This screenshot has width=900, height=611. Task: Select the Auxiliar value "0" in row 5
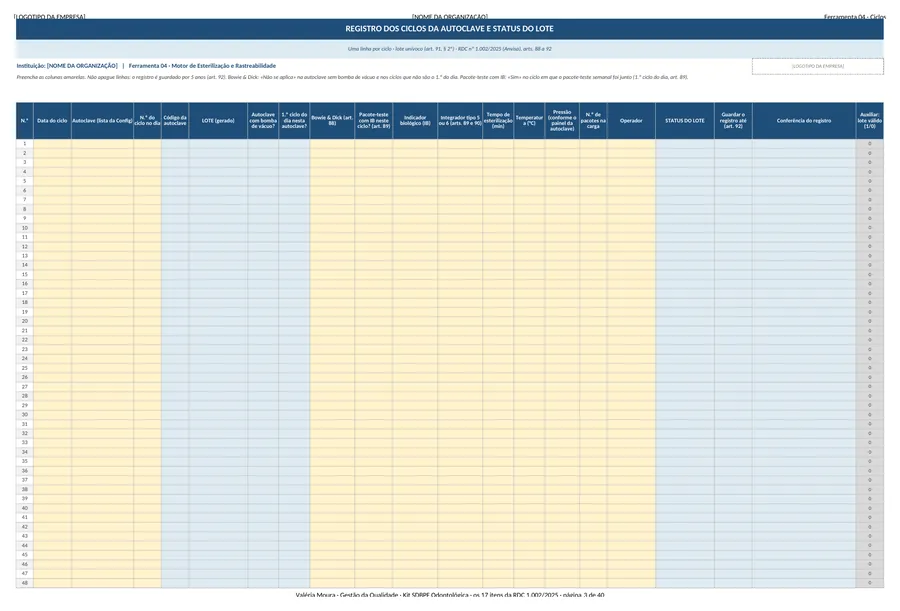[870, 181]
